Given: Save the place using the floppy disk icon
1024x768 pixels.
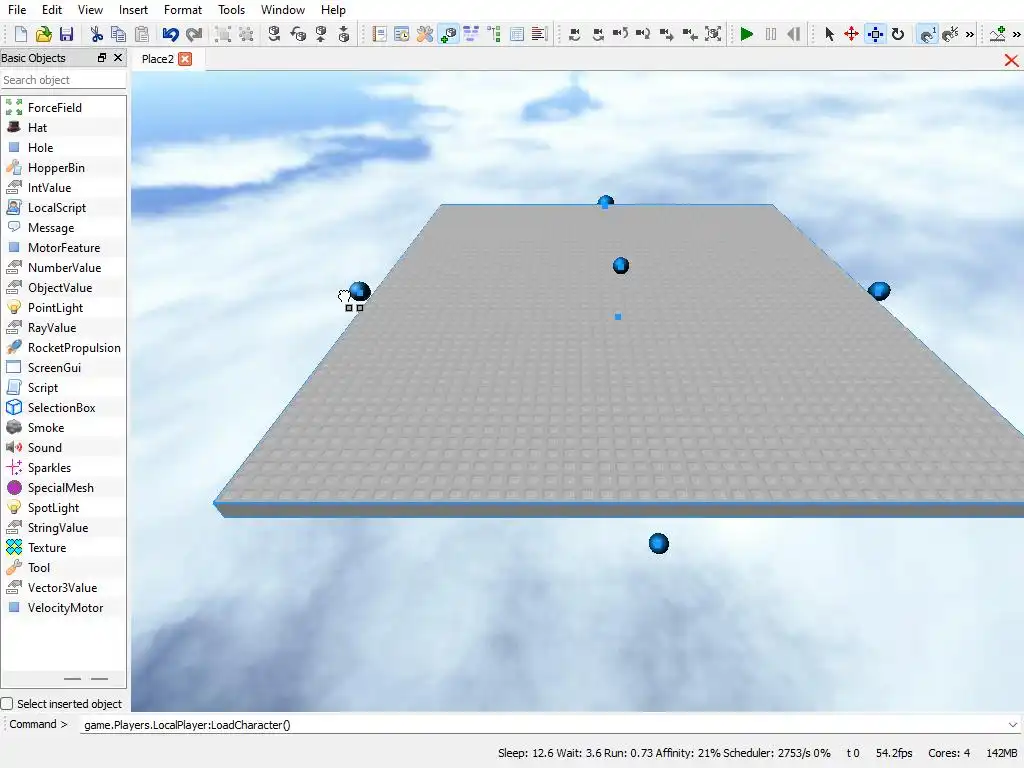Looking at the screenshot, I should tap(66, 34).
